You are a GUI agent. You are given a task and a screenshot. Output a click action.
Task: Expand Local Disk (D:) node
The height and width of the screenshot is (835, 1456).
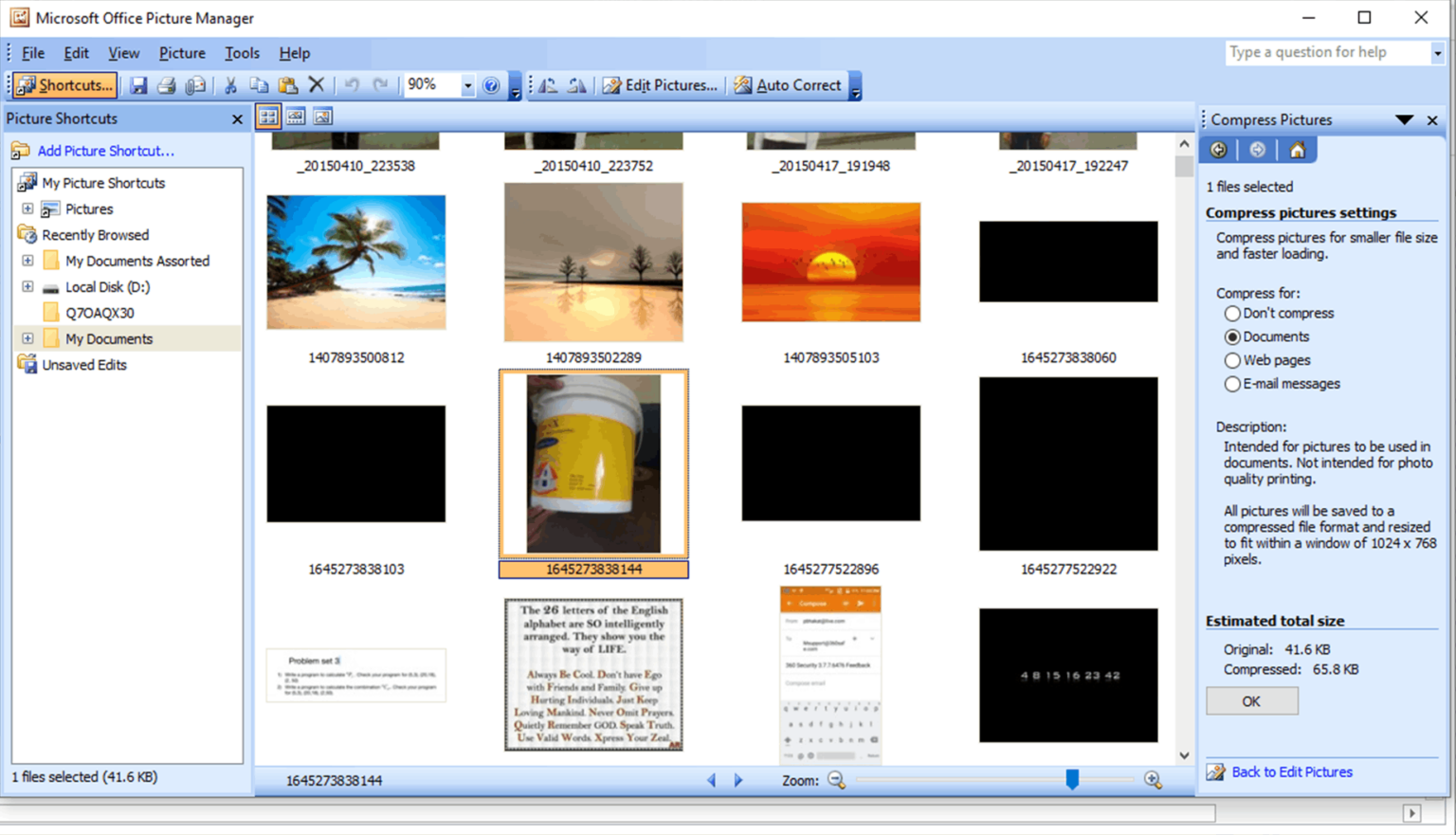(x=27, y=286)
